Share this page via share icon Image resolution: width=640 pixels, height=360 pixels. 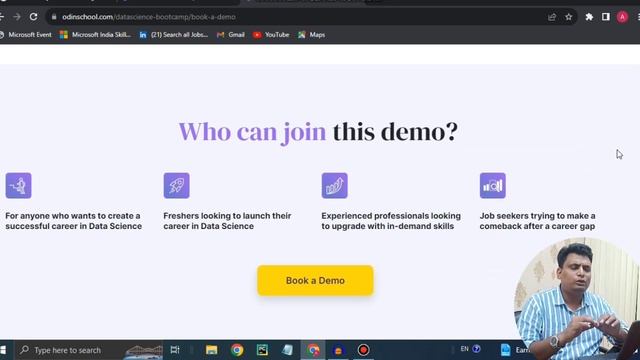click(552, 17)
